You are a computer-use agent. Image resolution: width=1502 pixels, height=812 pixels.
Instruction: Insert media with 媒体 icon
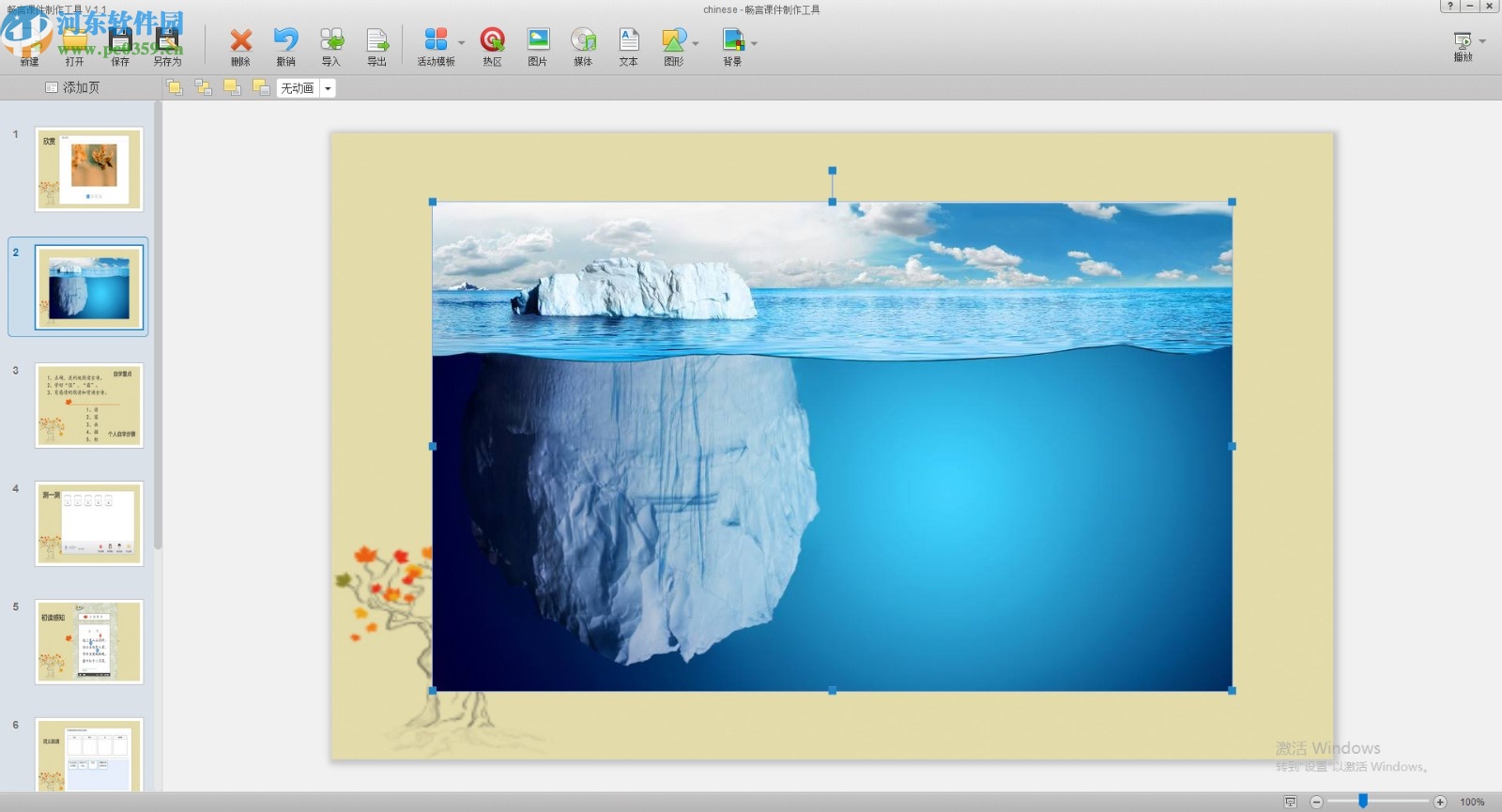coord(583,45)
